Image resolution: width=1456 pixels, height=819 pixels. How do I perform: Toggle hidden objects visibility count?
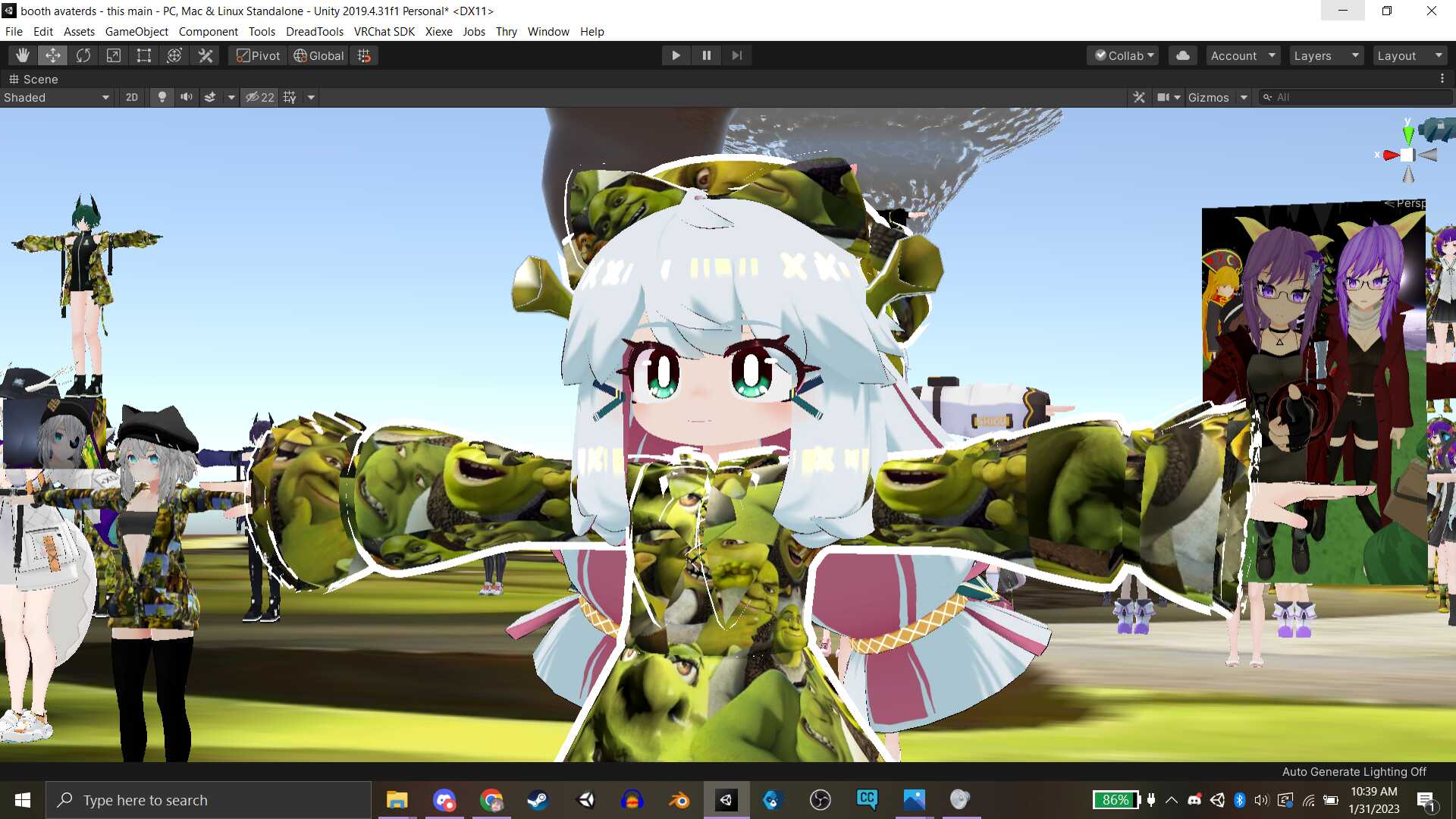[x=260, y=97]
